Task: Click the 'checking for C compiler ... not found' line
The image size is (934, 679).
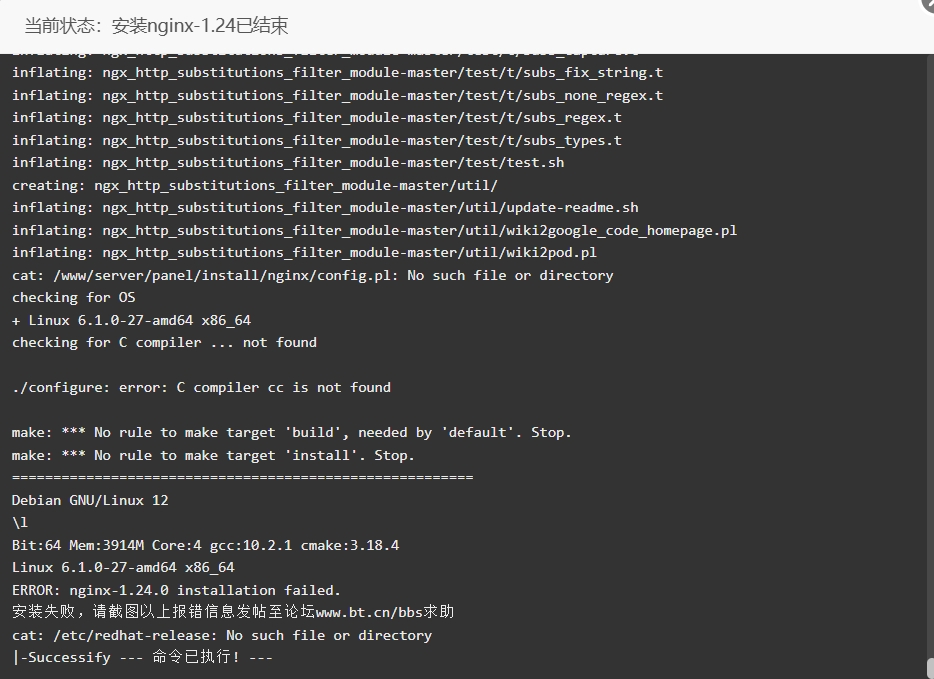Action: (x=164, y=342)
